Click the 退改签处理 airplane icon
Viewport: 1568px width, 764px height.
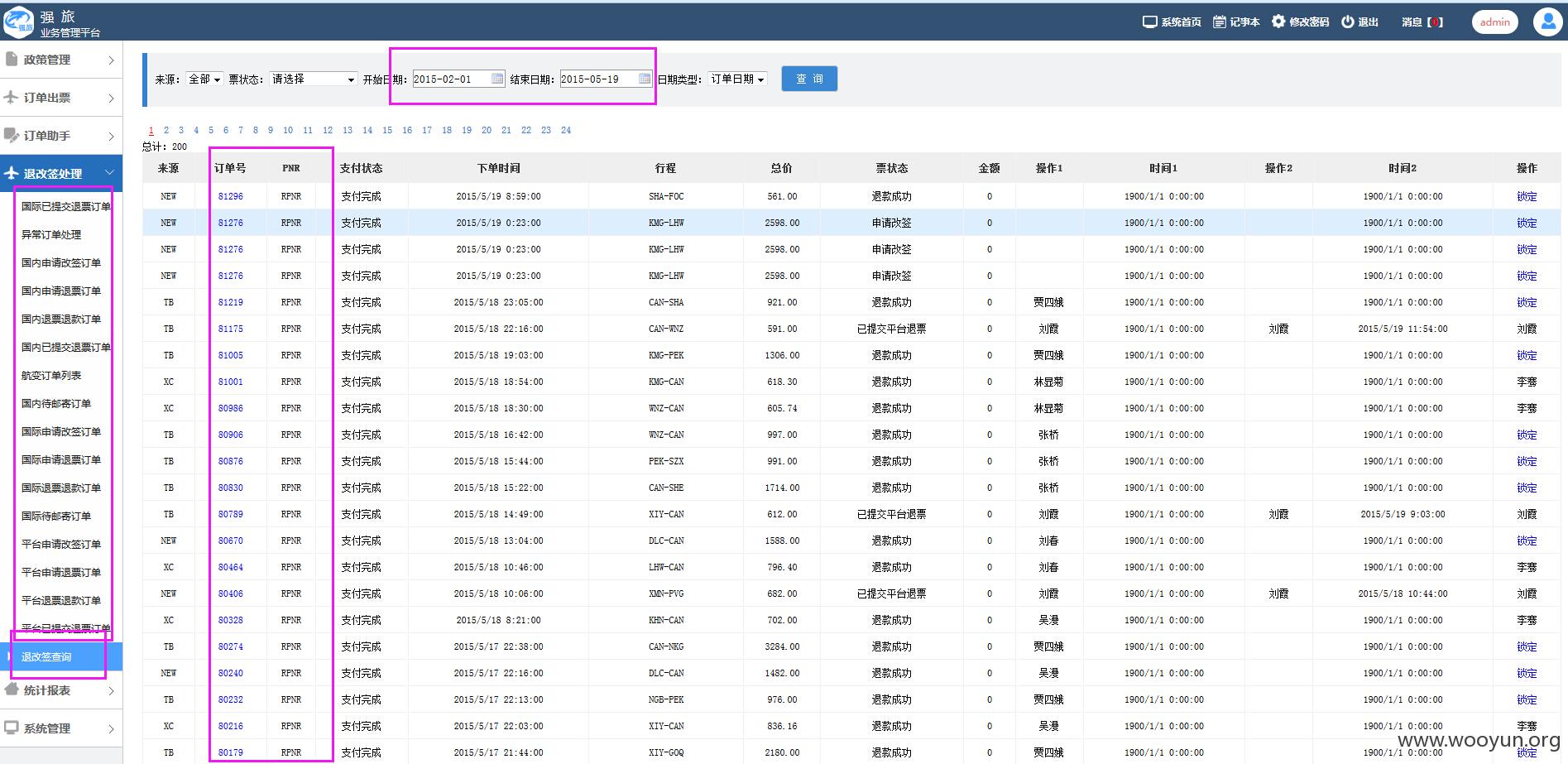click(x=12, y=173)
